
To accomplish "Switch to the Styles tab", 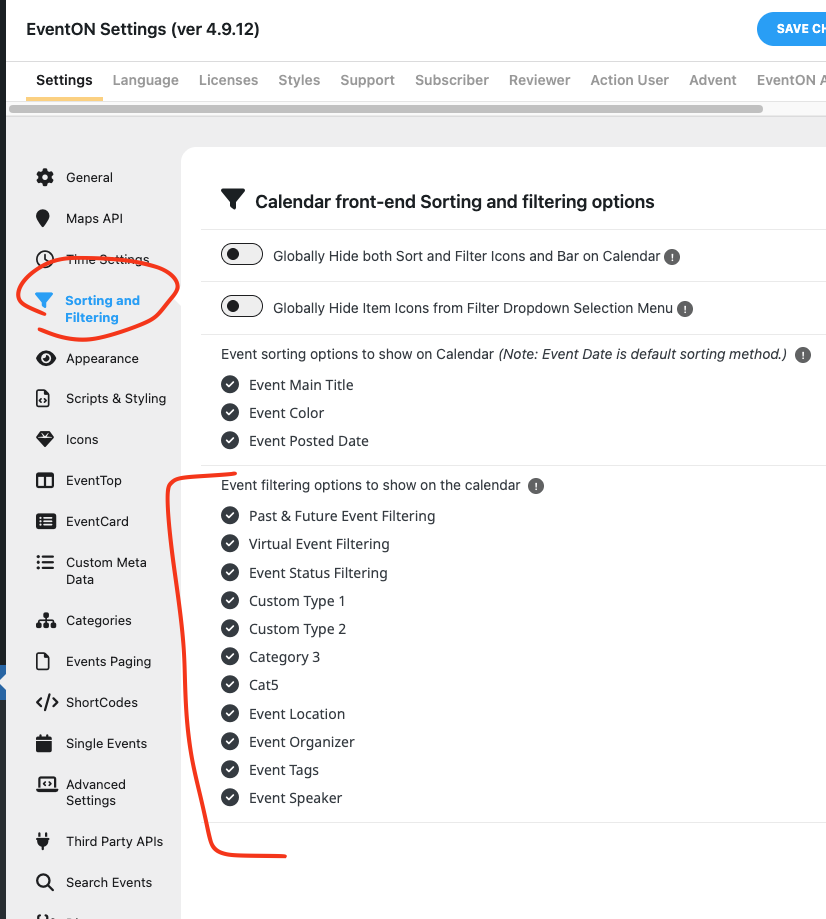I will 299,80.
